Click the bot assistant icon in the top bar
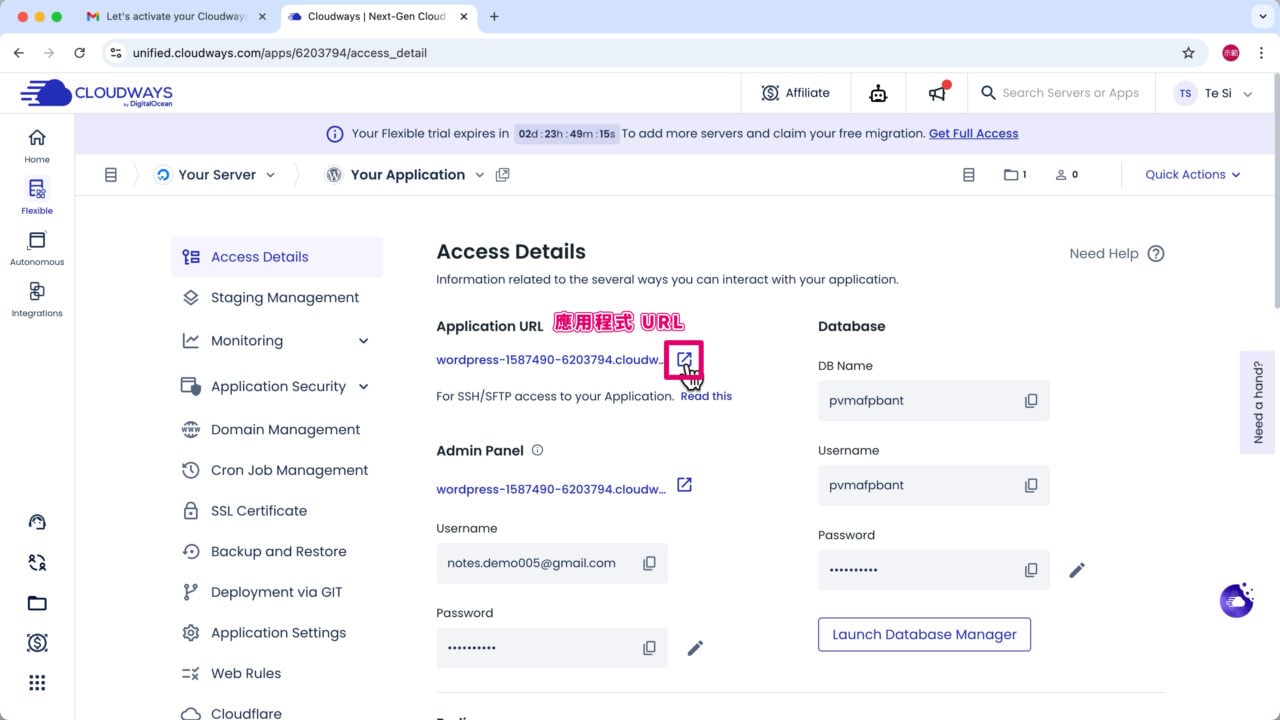This screenshot has height=720, width=1280. 877,92
